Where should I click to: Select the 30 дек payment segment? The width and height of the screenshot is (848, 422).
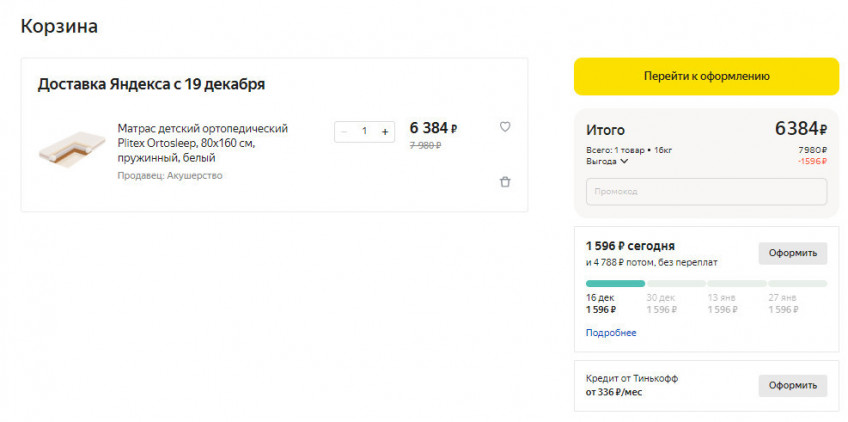point(676,284)
